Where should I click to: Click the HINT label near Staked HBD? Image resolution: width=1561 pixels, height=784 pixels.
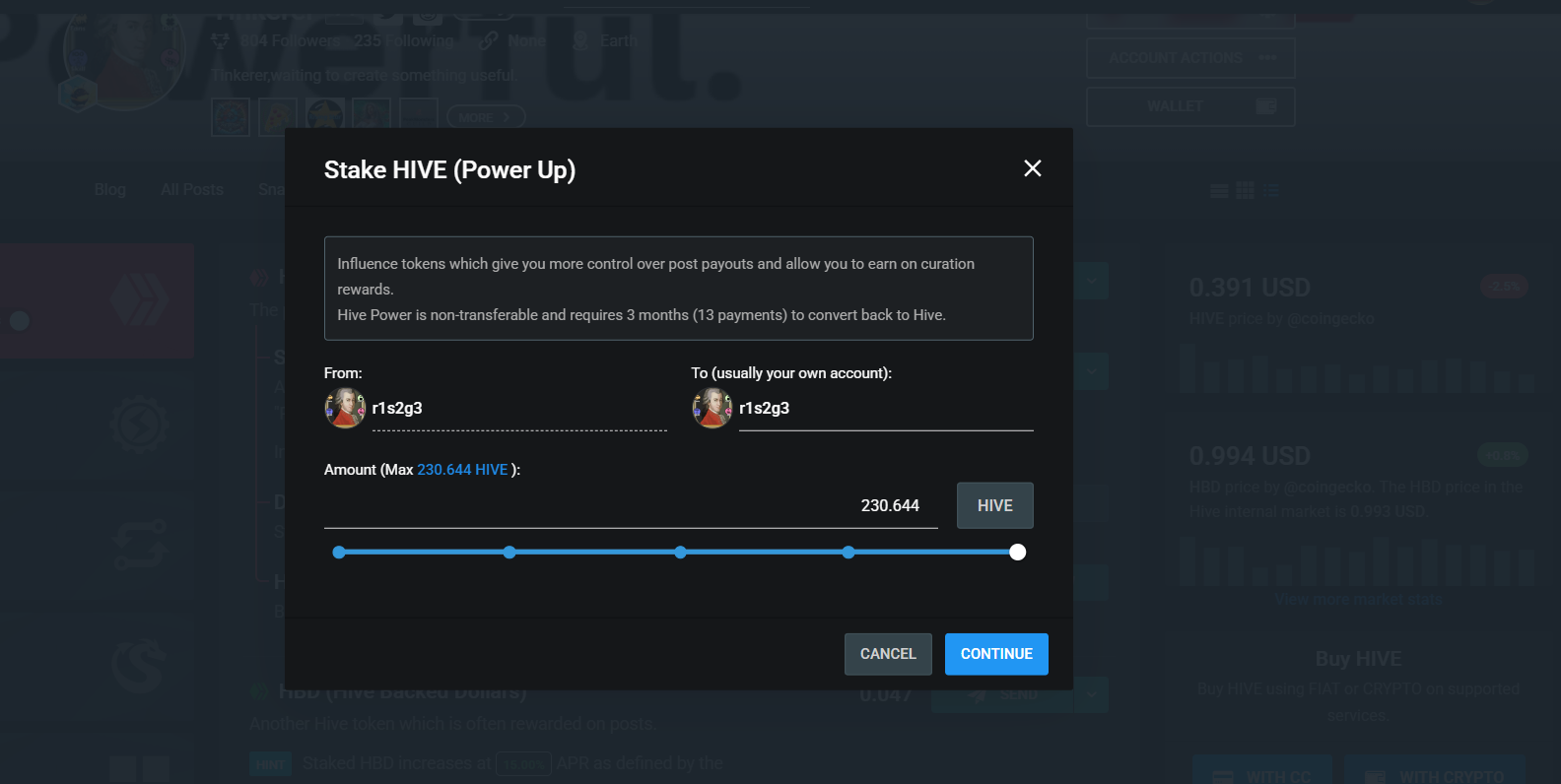click(x=270, y=764)
